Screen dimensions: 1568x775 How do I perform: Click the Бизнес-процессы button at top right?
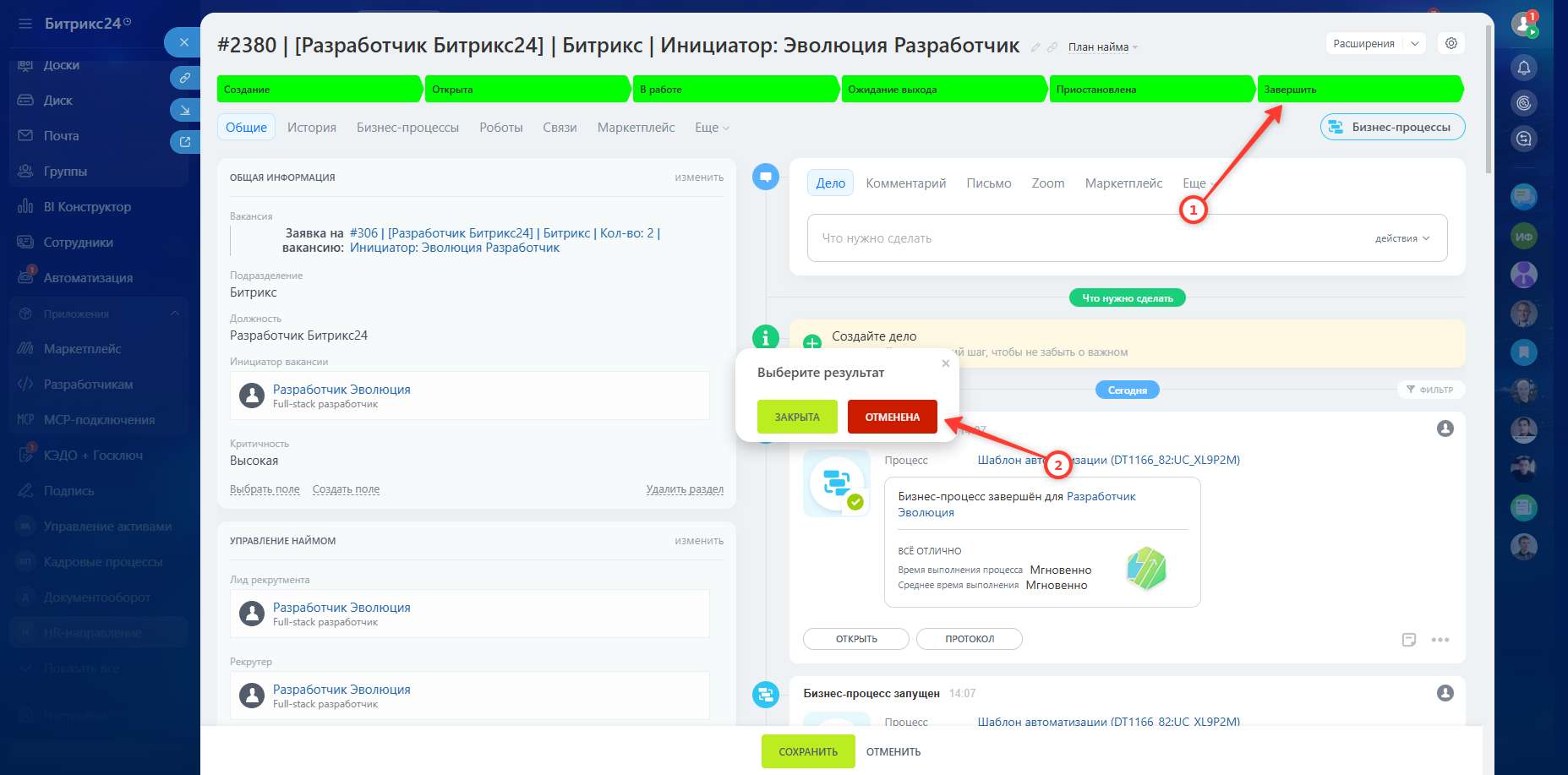tap(1392, 127)
